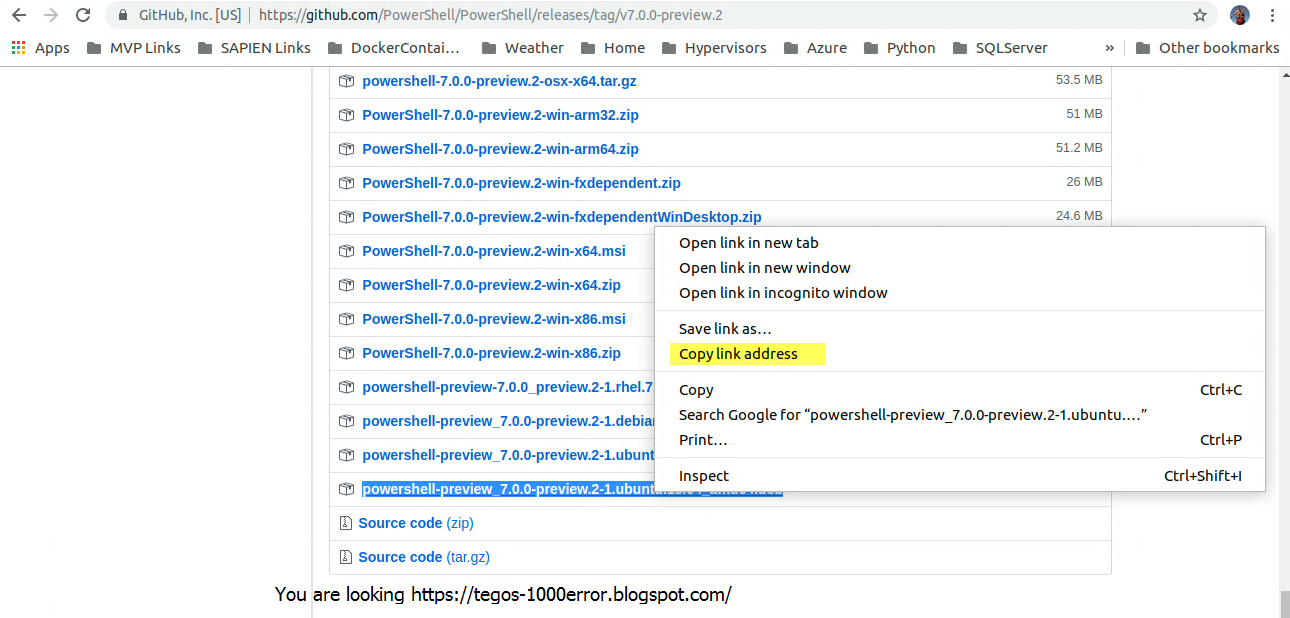This screenshot has height=618, width=1290.
Task: Reload the page with the refresh icon
Action: [x=83, y=15]
